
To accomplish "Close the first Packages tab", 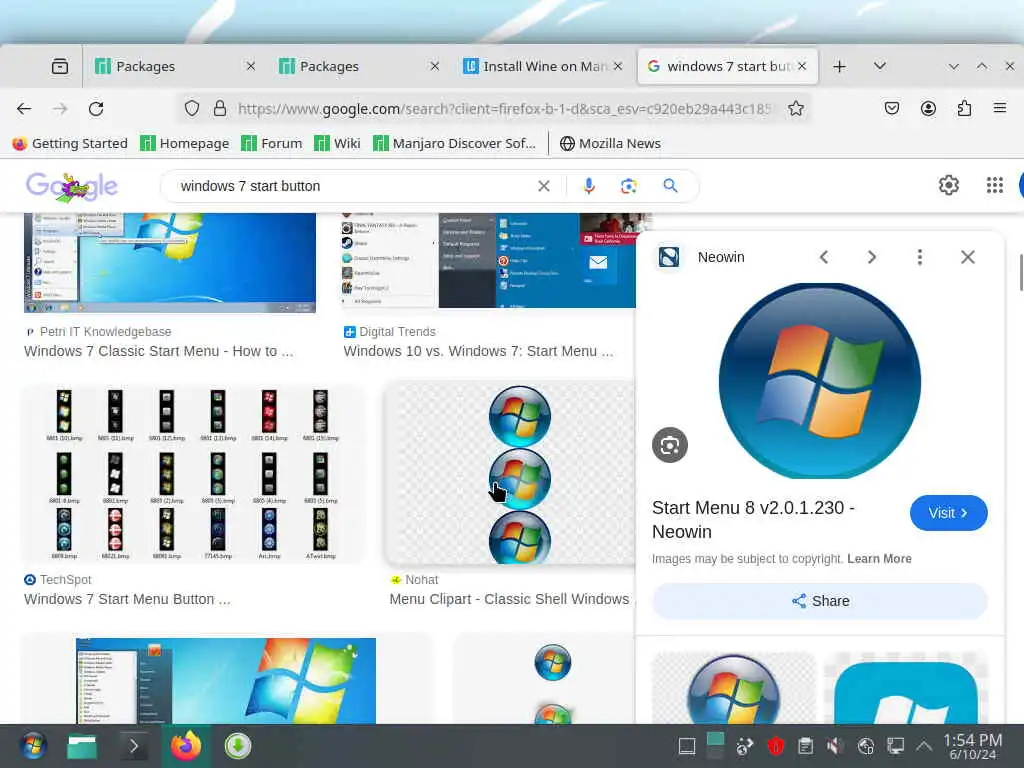I will 251,66.
